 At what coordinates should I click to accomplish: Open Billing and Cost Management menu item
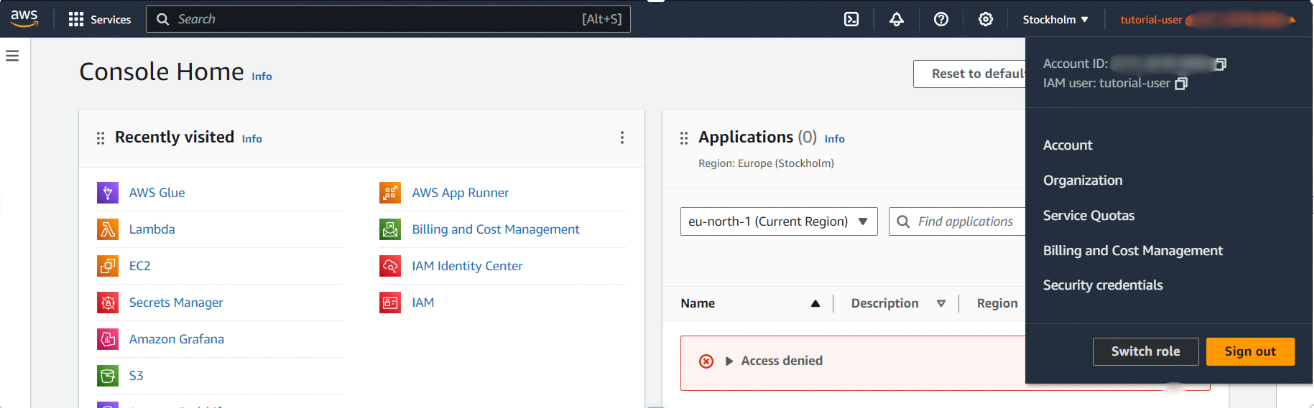click(x=1133, y=250)
